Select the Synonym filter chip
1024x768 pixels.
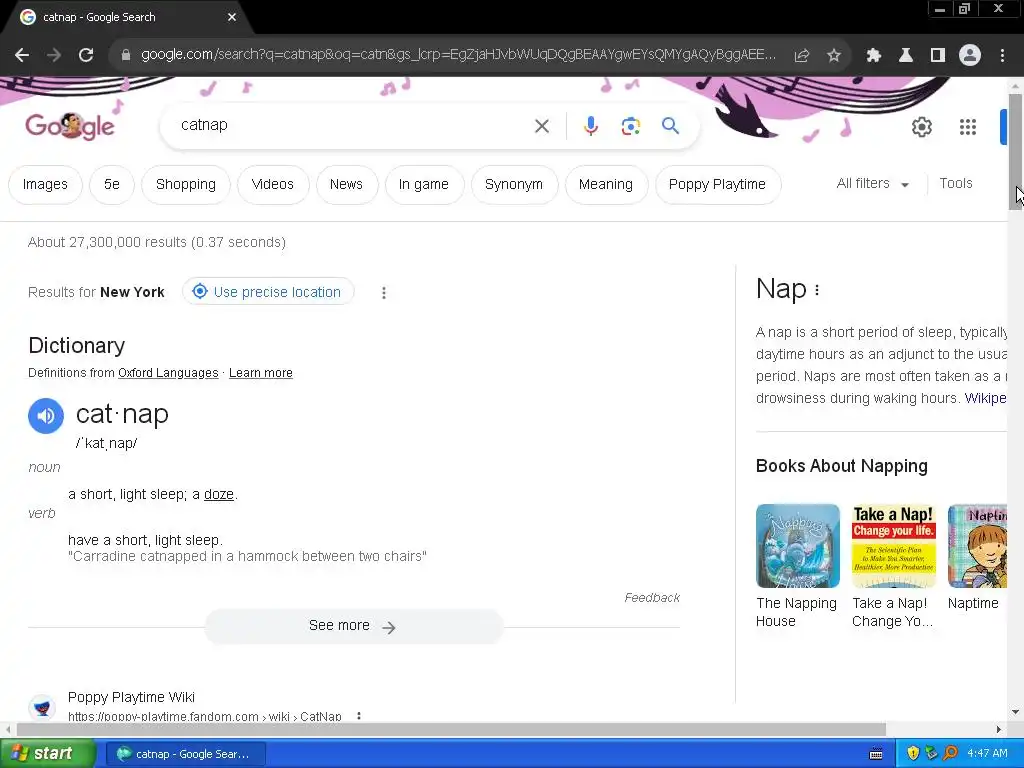pyautogui.click(x=514, y=185)
